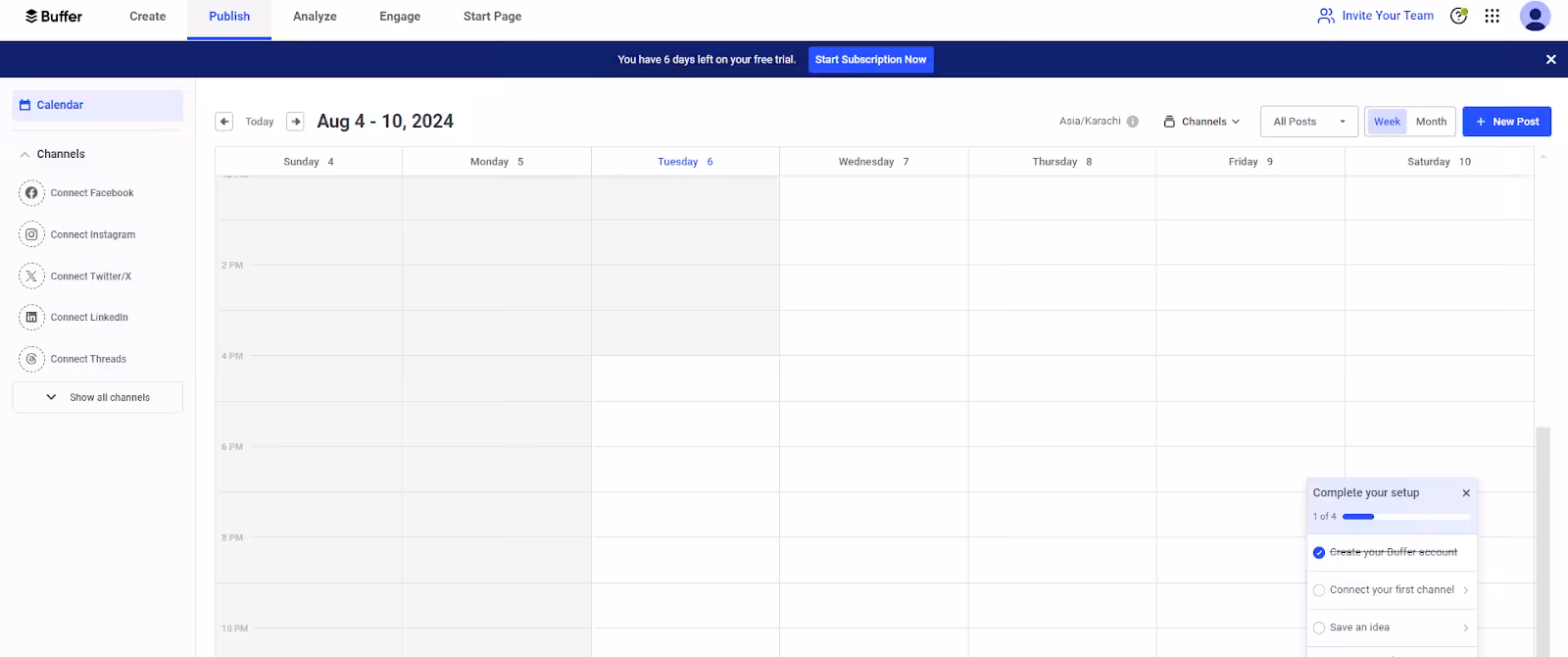Click the Sunday 4 column header
This screenshot has height=657, width=1568.
tap(309, 162)
